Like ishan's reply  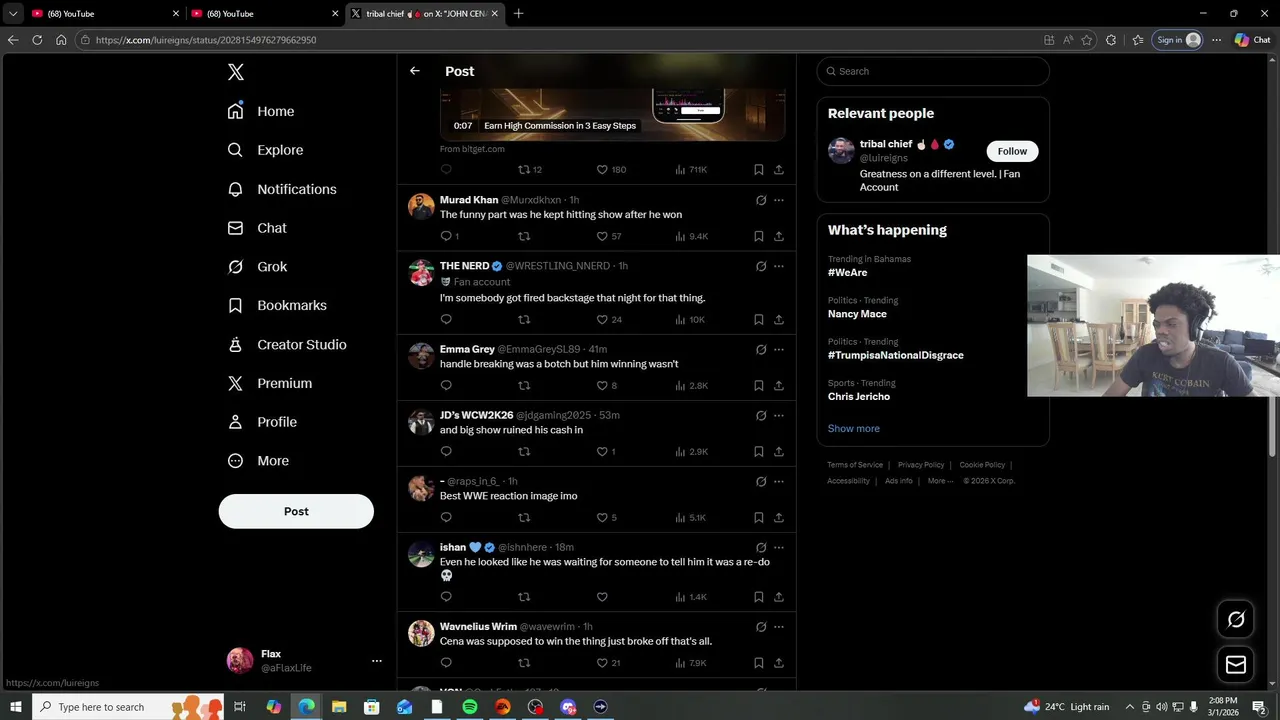[602, 597]
